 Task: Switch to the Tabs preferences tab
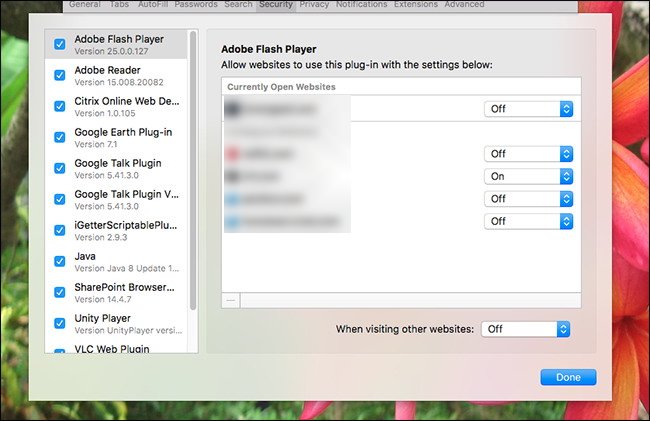pyautogui.click(x=119, y=5)
